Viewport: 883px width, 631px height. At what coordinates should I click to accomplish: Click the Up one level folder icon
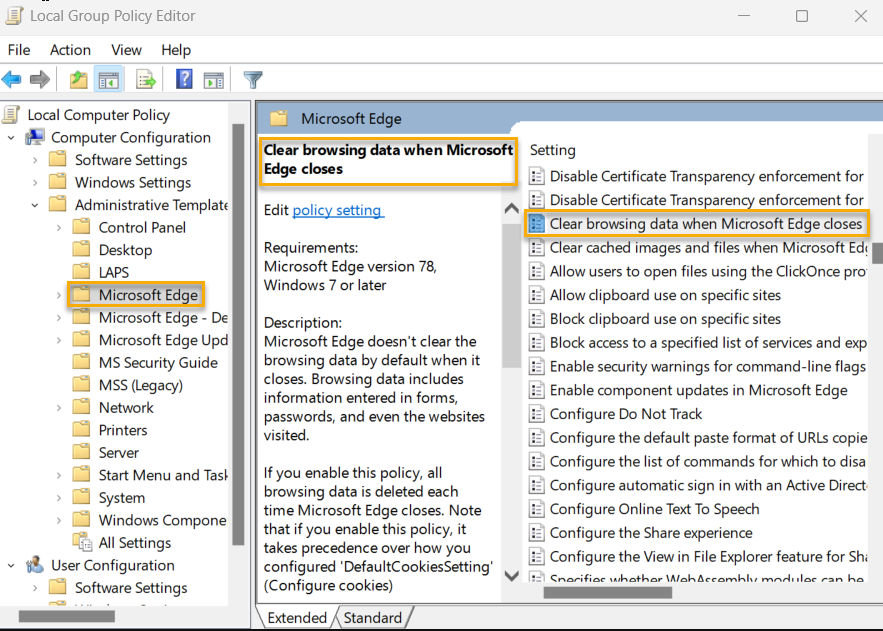tap(78, 79)
